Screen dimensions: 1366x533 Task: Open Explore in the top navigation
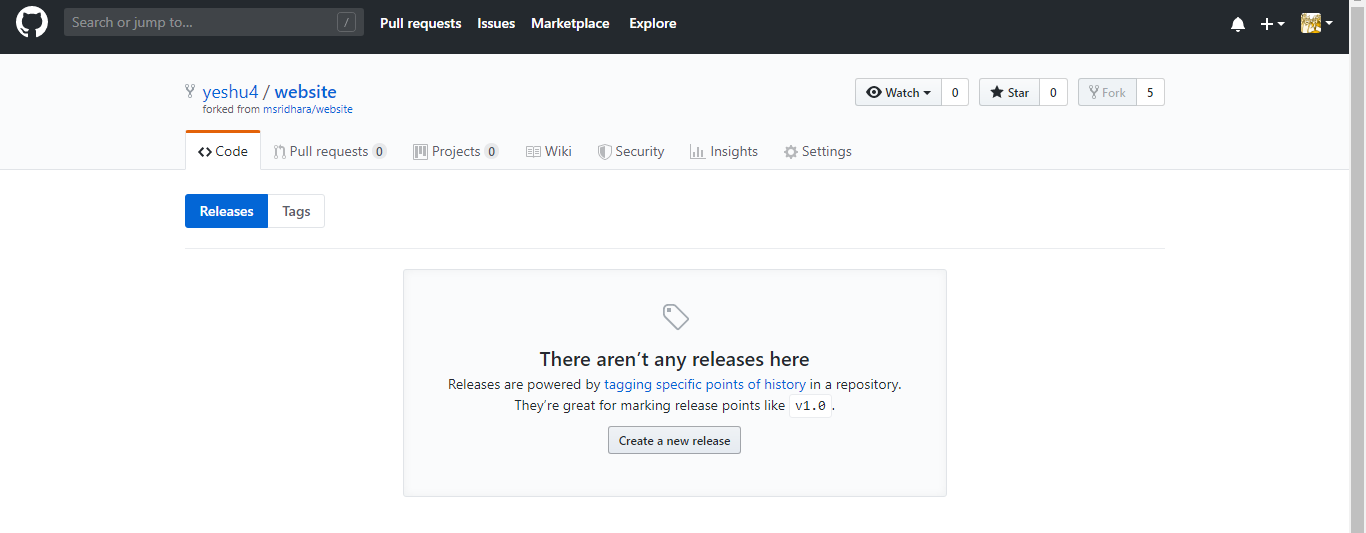[x=653, y=23]
